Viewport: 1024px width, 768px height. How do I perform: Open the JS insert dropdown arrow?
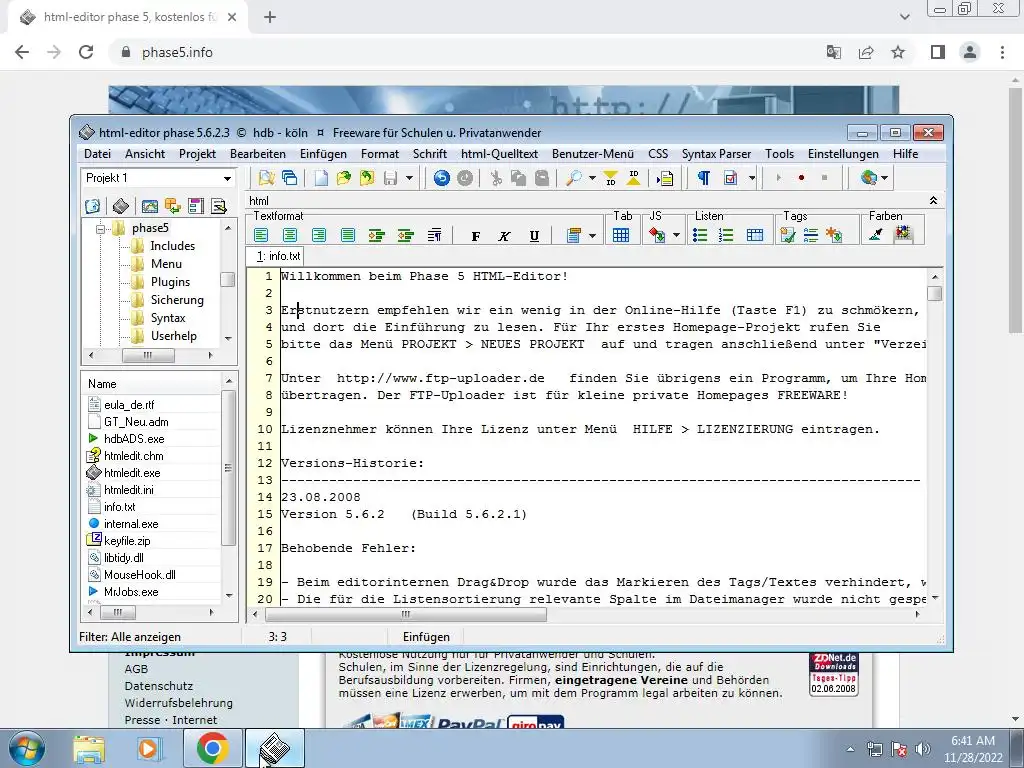click(x=677, y=235)
